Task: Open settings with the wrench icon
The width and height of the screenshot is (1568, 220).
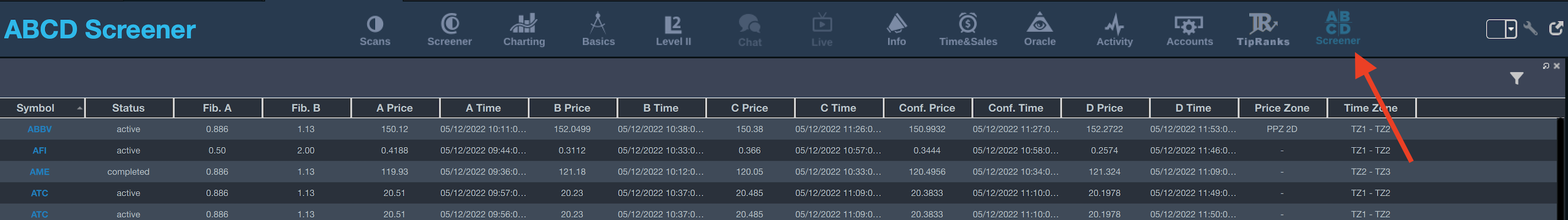Action: click(x=1531, y=29)
